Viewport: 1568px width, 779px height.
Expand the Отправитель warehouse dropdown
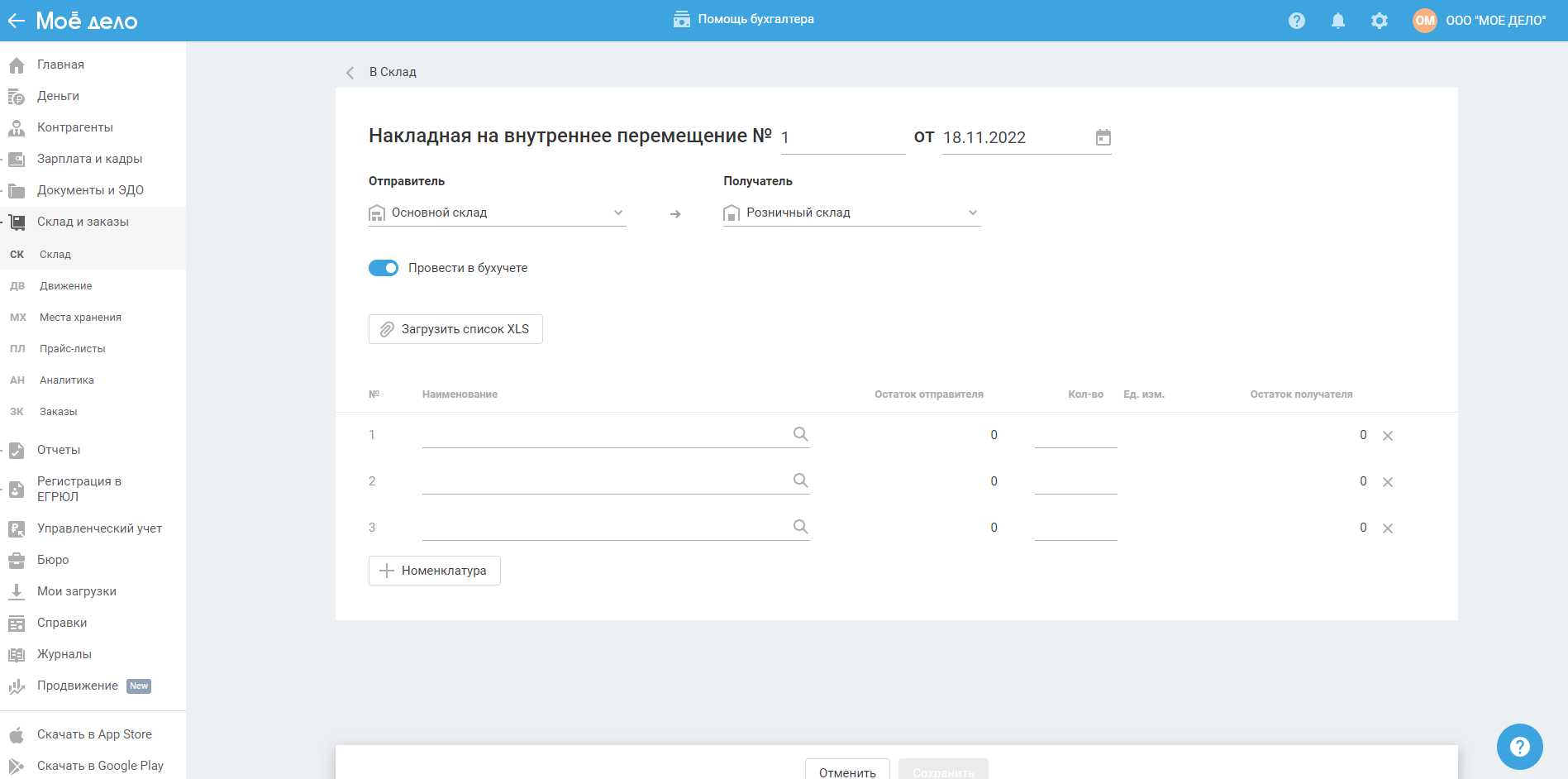pyautogui.click(x=617, y=213)
